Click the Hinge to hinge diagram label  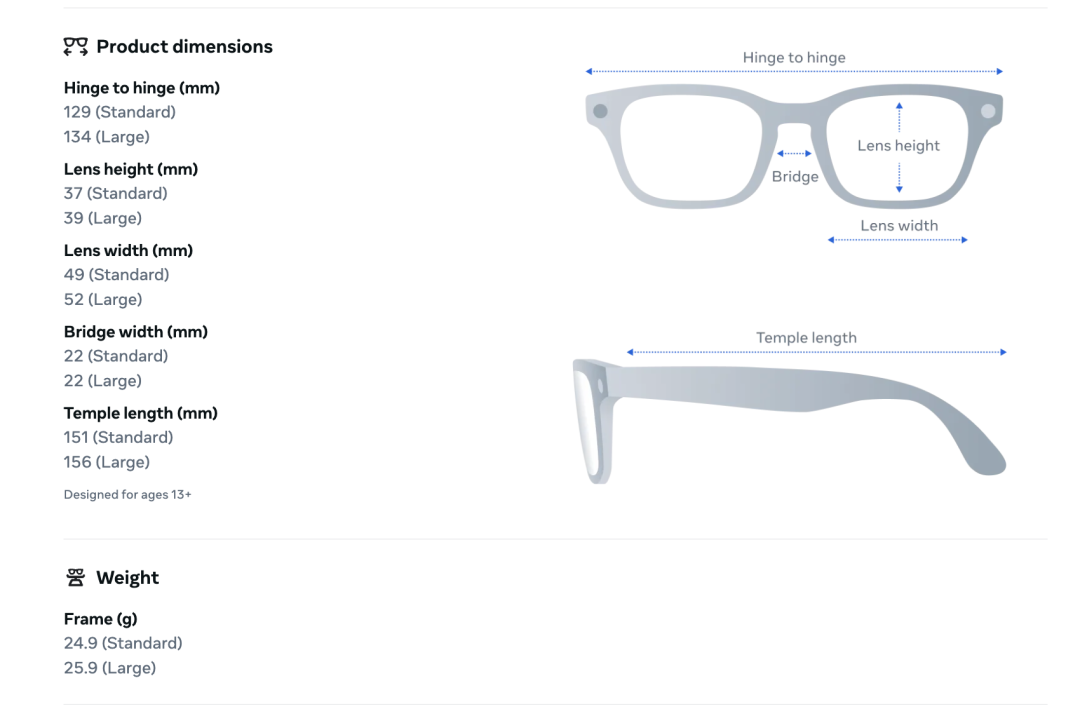pyautogui.click(x=794, y=58)
